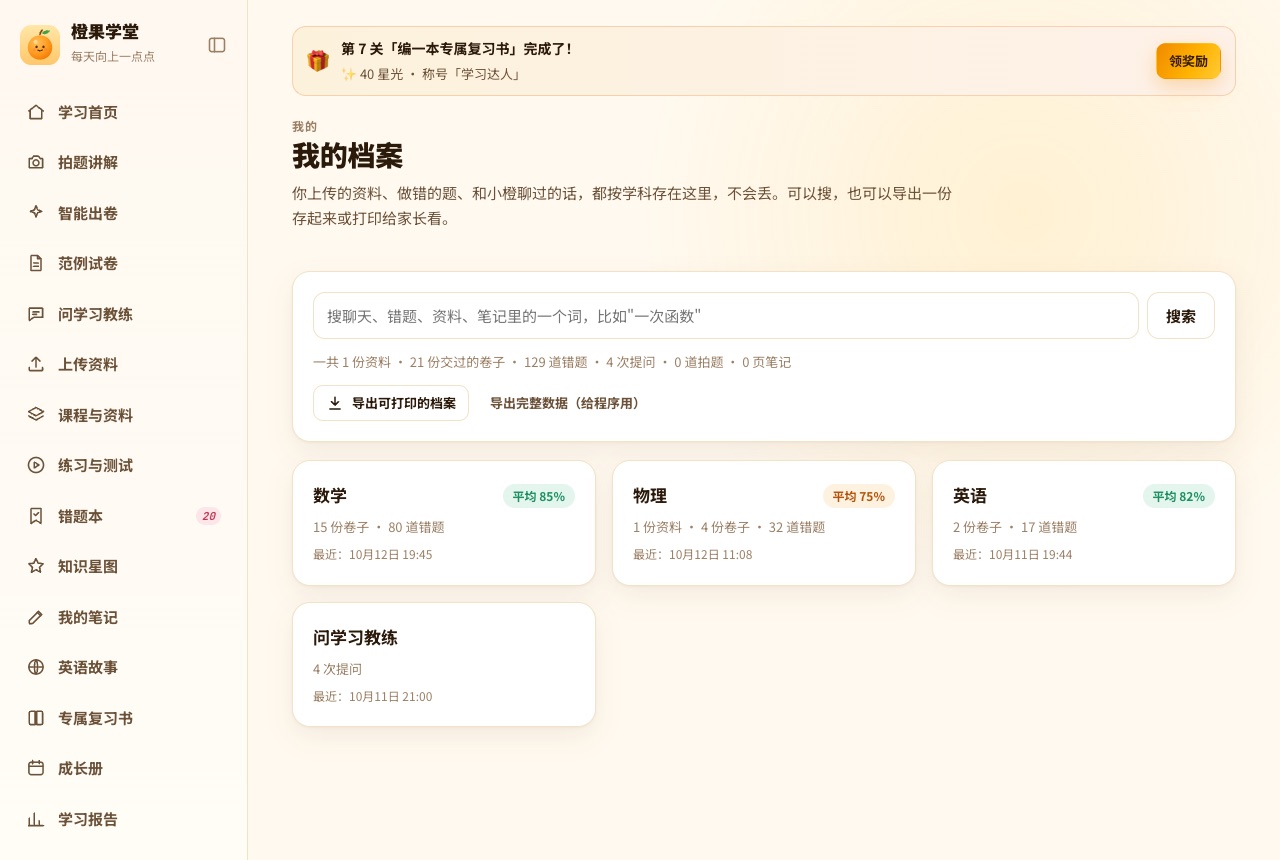Click the summary line starting 一共 1 份资料
Image resolution: width=1280 pixels, height=860 pixels.
coord(552,362)
